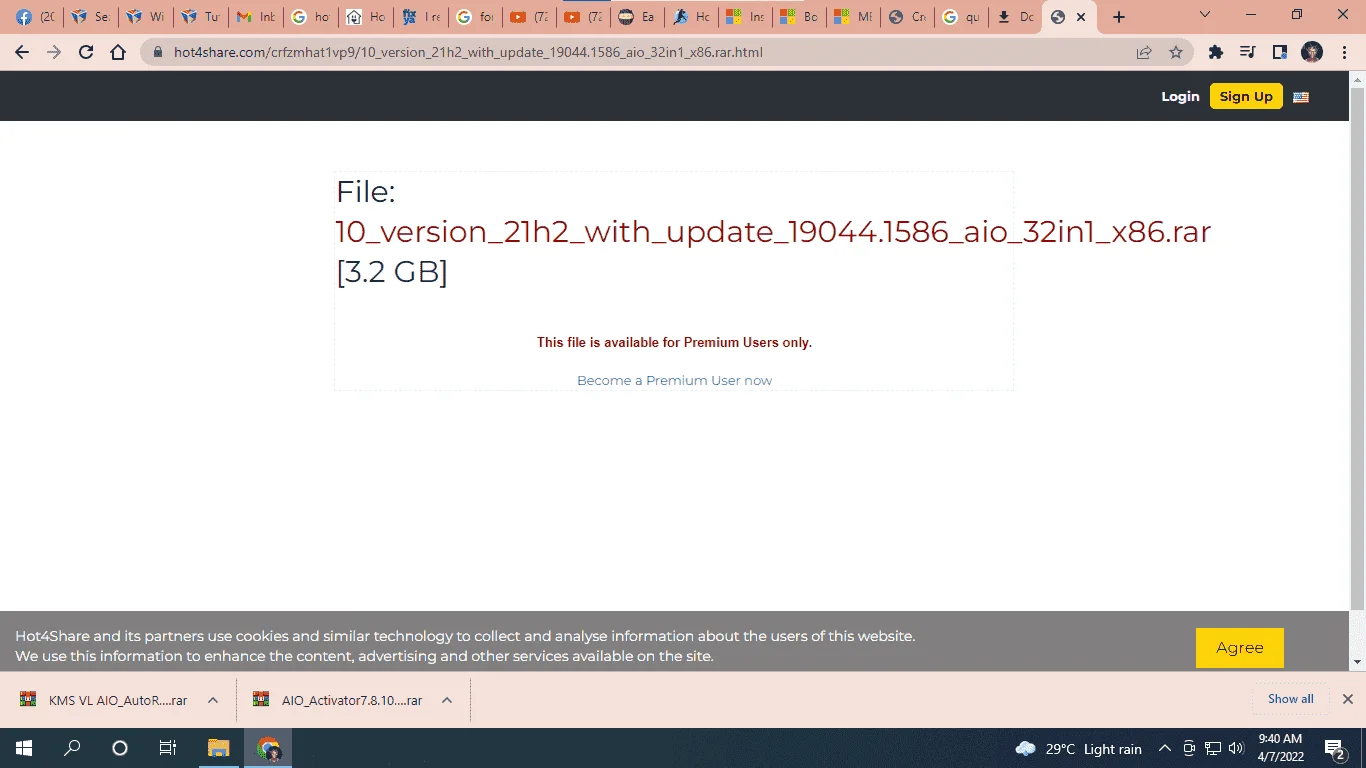Close the active hot4share tab

point(1081,17)
